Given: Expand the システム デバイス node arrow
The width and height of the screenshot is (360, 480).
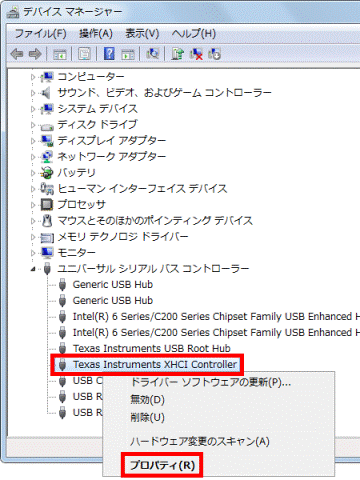Looking at the screenshot, I should [33, 109].
